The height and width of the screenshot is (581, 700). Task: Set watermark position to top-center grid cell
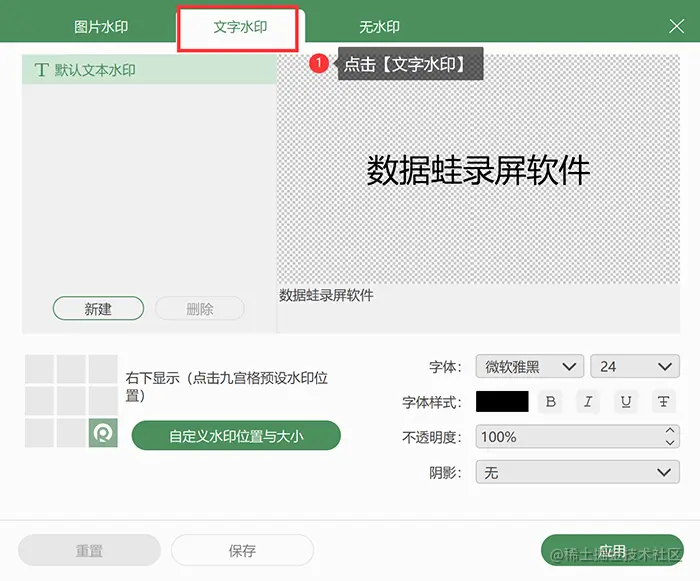coord(71,369)
